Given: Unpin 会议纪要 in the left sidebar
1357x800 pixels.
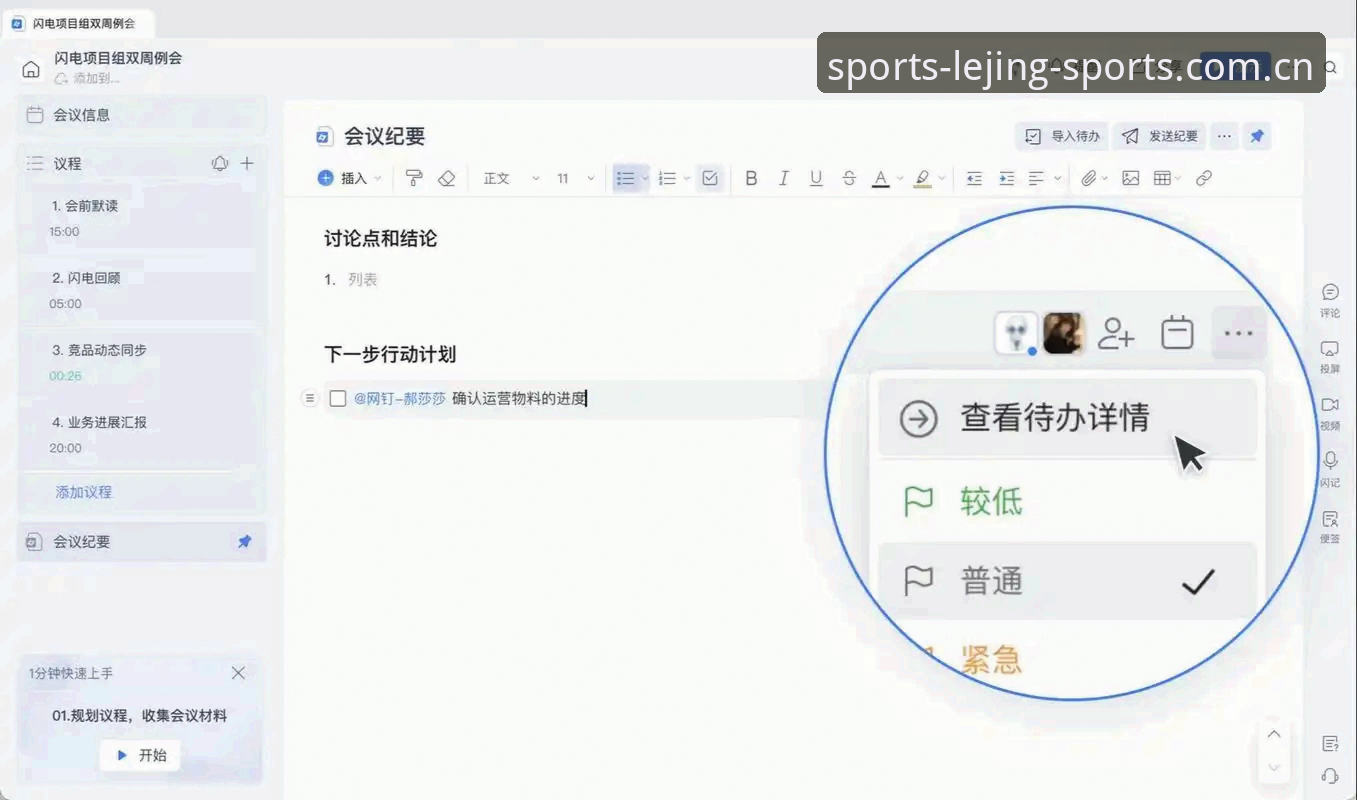Looking at the screenshot, I should point(244,542).
